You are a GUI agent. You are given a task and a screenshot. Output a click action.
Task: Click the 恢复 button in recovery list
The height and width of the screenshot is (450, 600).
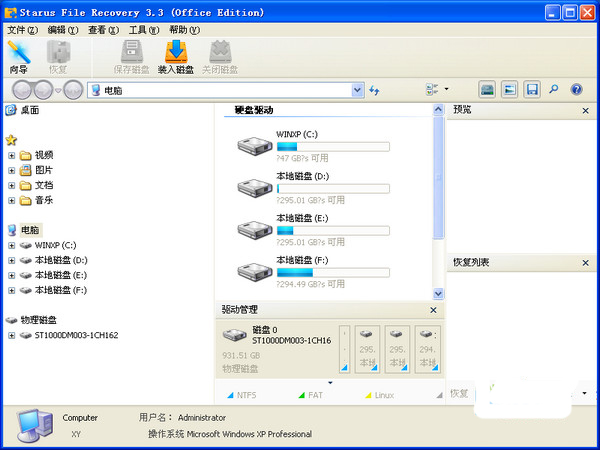[459, 393]
